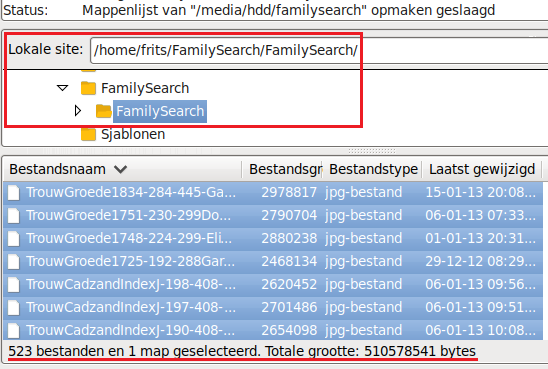
Task: Click the Lokale site path input field
Action: tap(319, 50)
